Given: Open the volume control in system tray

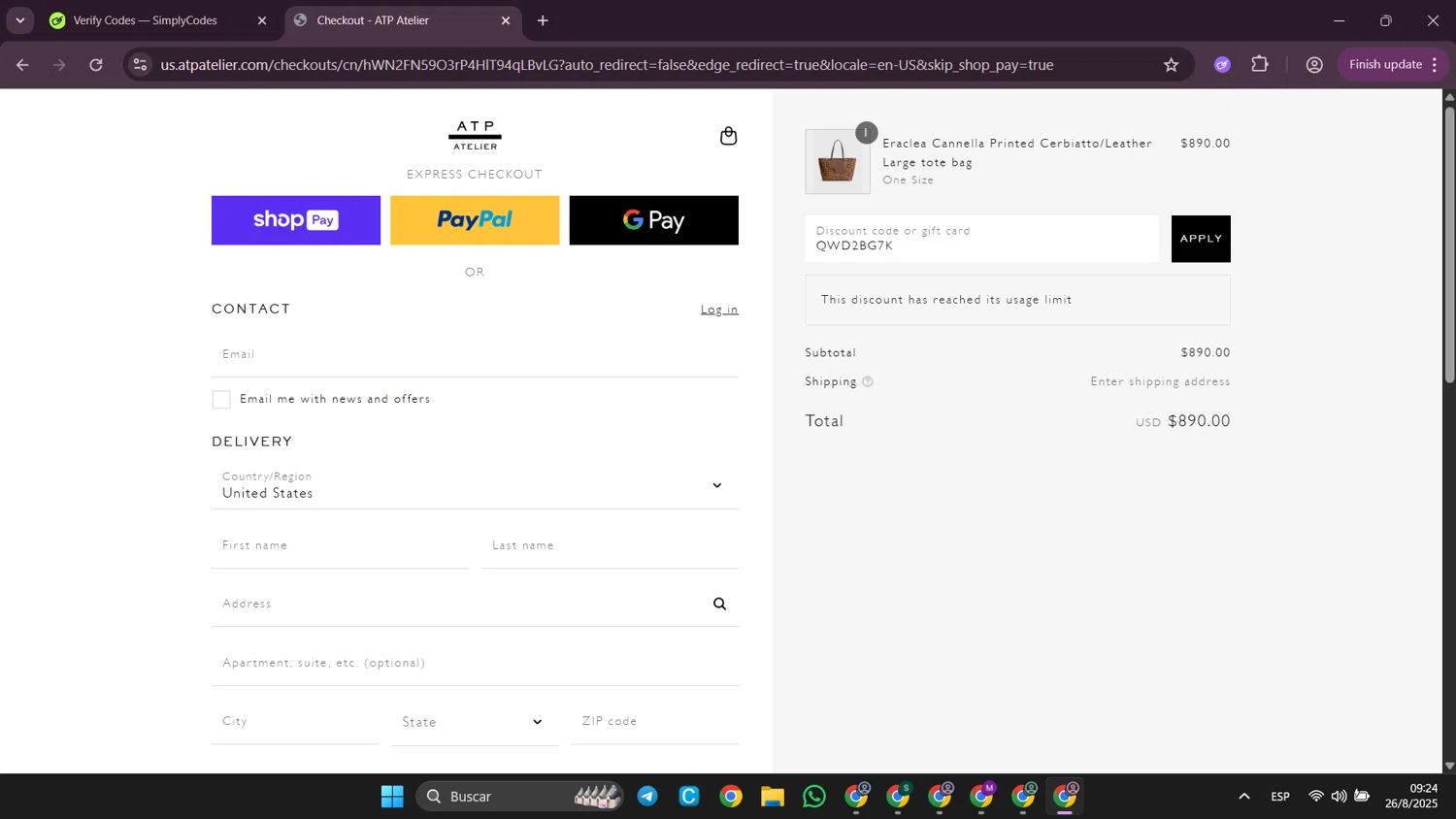Looking at the screenshot, I should tap(1340, 797).
